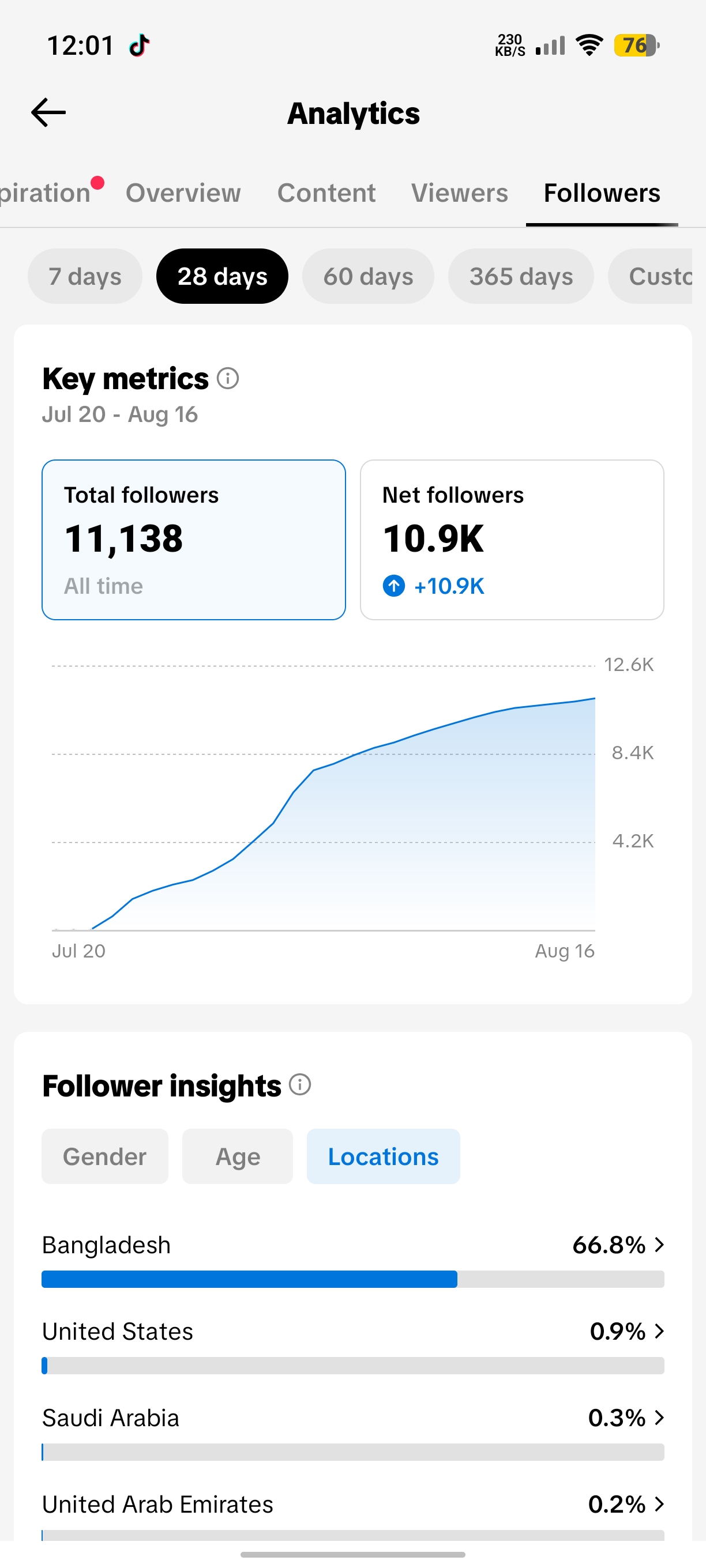Expand United States location chevron
The width and height of the screenshot is (706, 1568).
659,1331
